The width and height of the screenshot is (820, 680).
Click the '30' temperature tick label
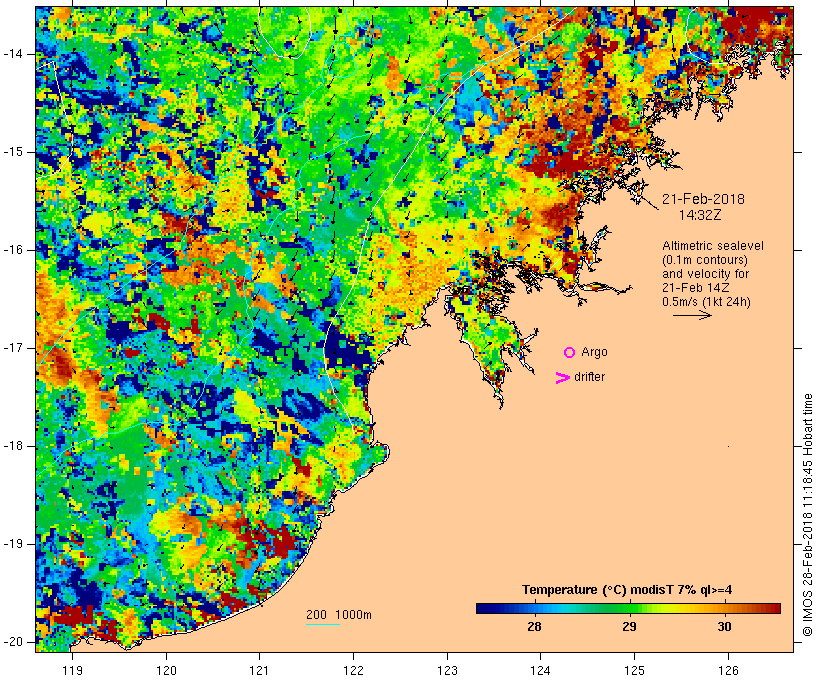coord(724,627)
